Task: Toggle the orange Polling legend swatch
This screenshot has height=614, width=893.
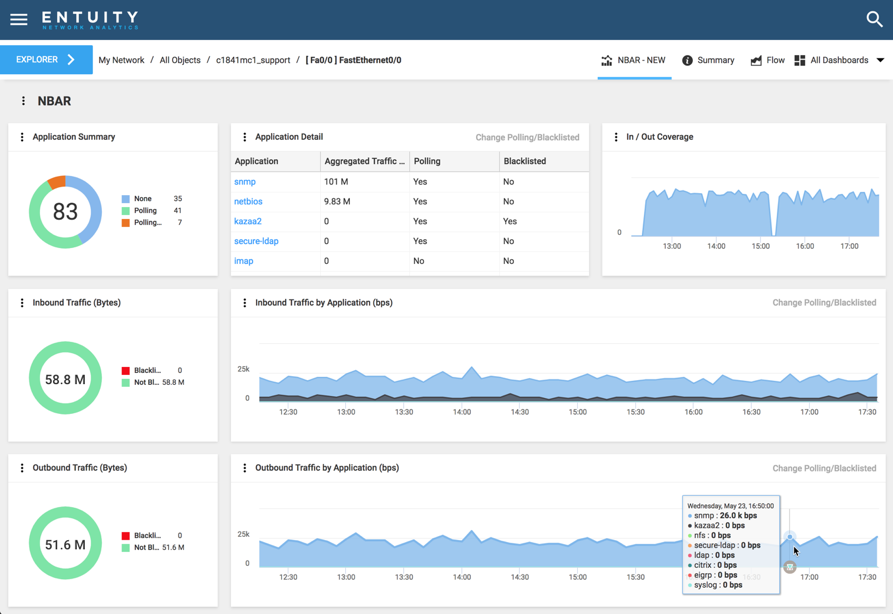Action: tap(126, 223)
